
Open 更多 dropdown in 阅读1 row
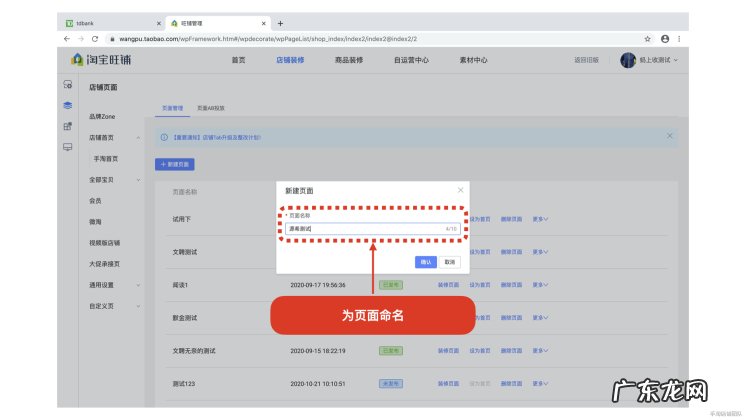[x=540, y=285]
